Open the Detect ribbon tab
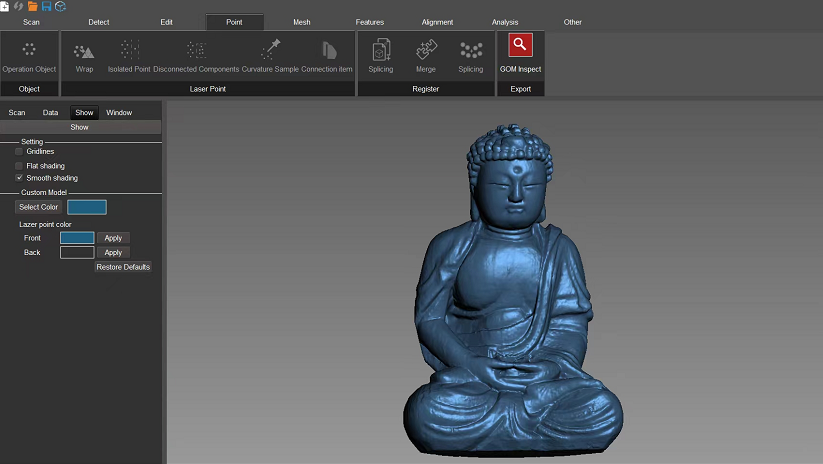This screenshot has height=464, width=823. pyautogui.click(x=99, y=22)
